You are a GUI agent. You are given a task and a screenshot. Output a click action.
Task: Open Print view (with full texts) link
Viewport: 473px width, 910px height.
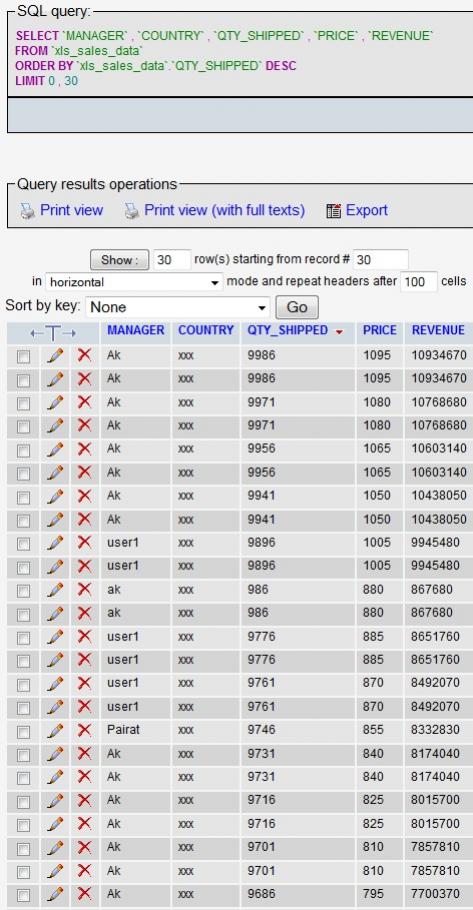pos(224,210)
